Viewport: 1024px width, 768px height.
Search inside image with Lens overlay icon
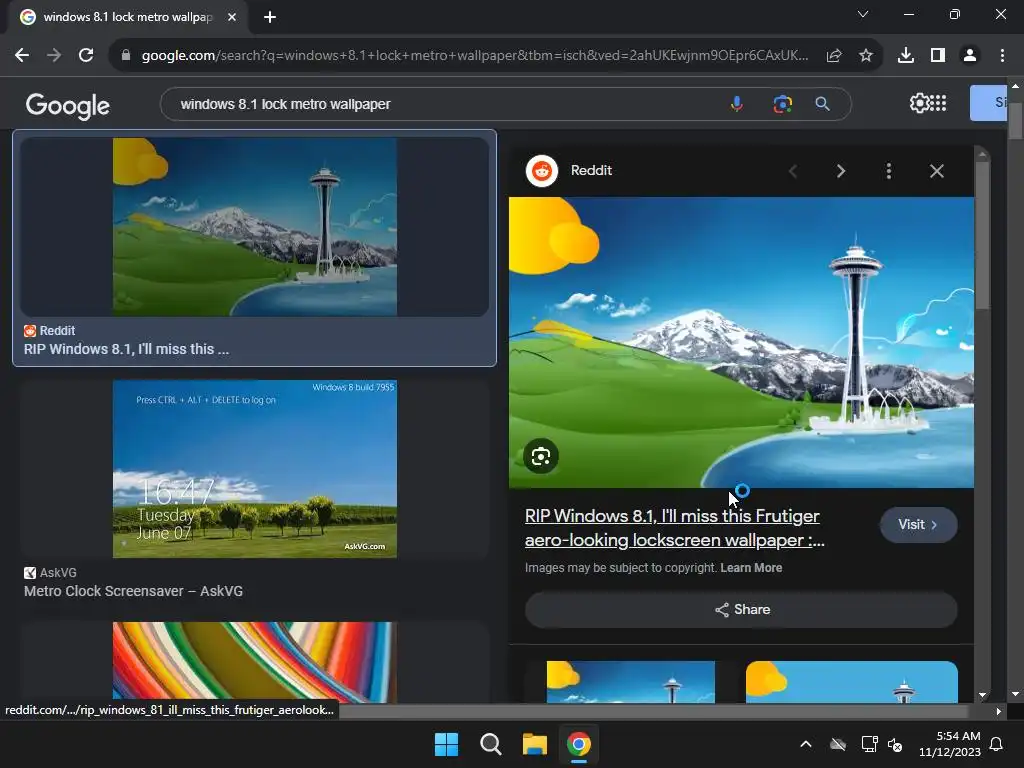point(541,456)
